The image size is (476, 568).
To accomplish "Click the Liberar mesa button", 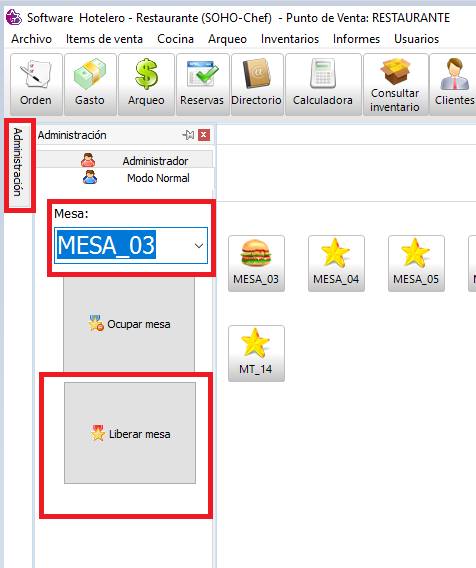I will point(130,433).
